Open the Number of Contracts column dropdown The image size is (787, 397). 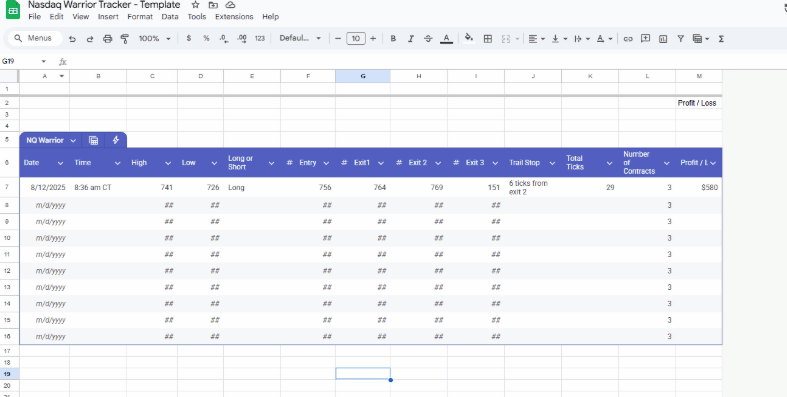tap(667, 163)
